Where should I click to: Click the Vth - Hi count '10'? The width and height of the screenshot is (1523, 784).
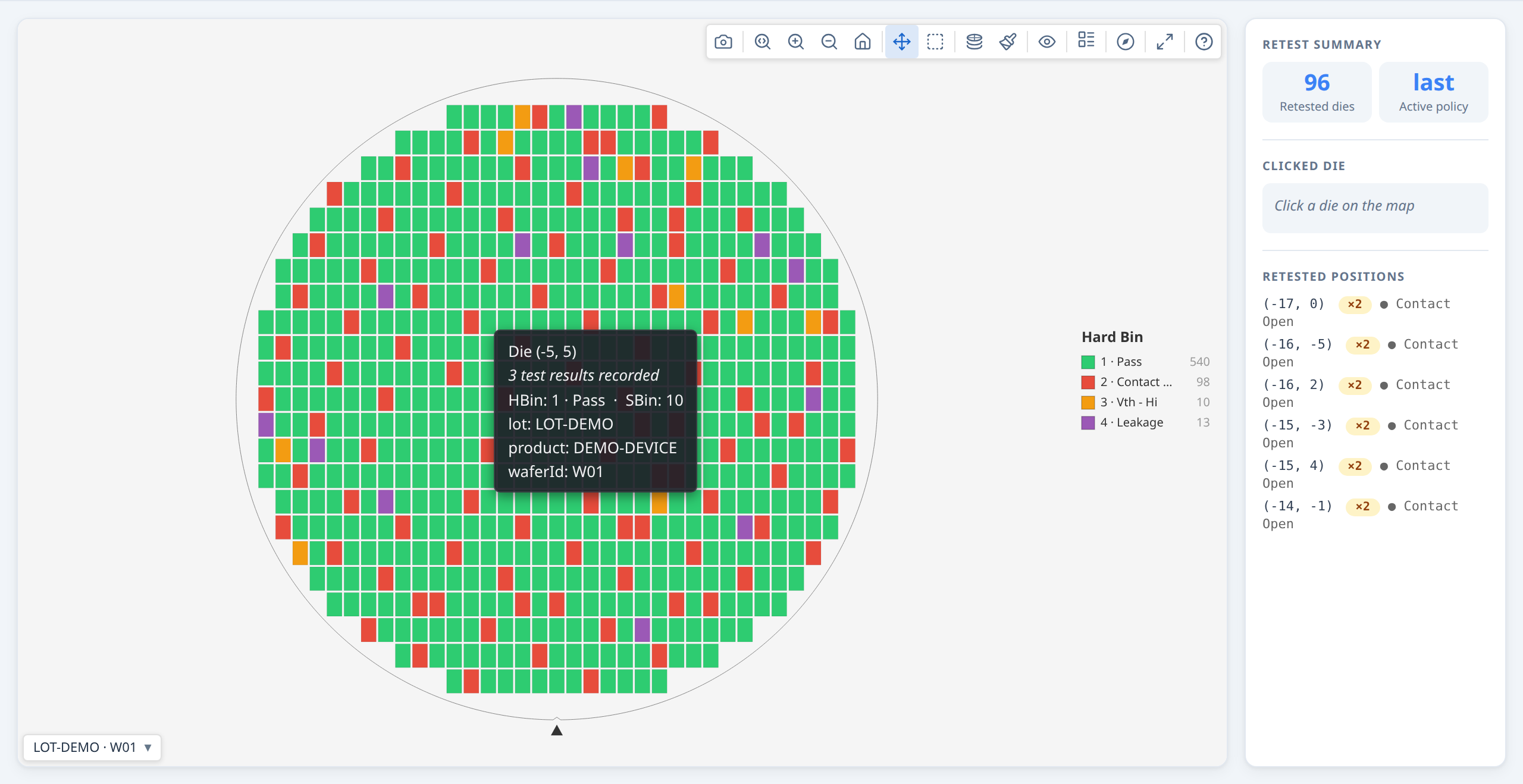pyautogui.click(x=1203, y=402)
